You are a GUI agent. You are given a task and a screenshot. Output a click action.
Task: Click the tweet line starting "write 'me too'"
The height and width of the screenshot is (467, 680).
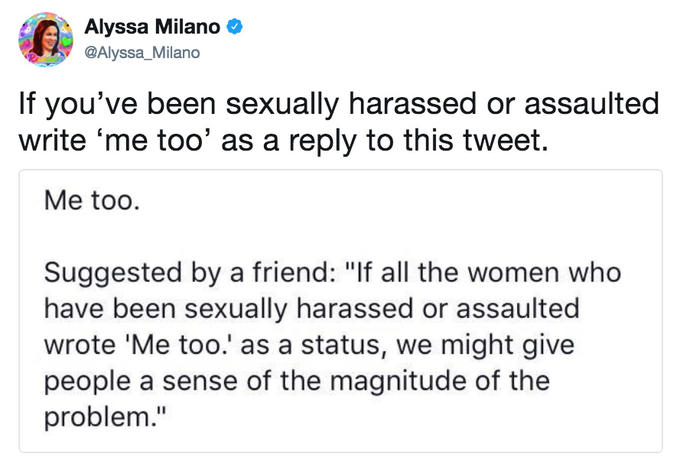tap(284, 141)
